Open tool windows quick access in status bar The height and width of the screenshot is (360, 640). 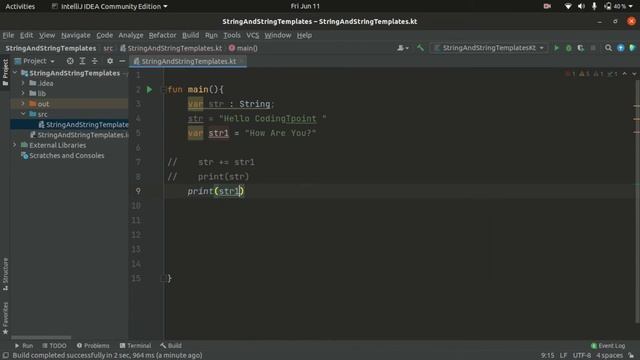tap(6, 356)
